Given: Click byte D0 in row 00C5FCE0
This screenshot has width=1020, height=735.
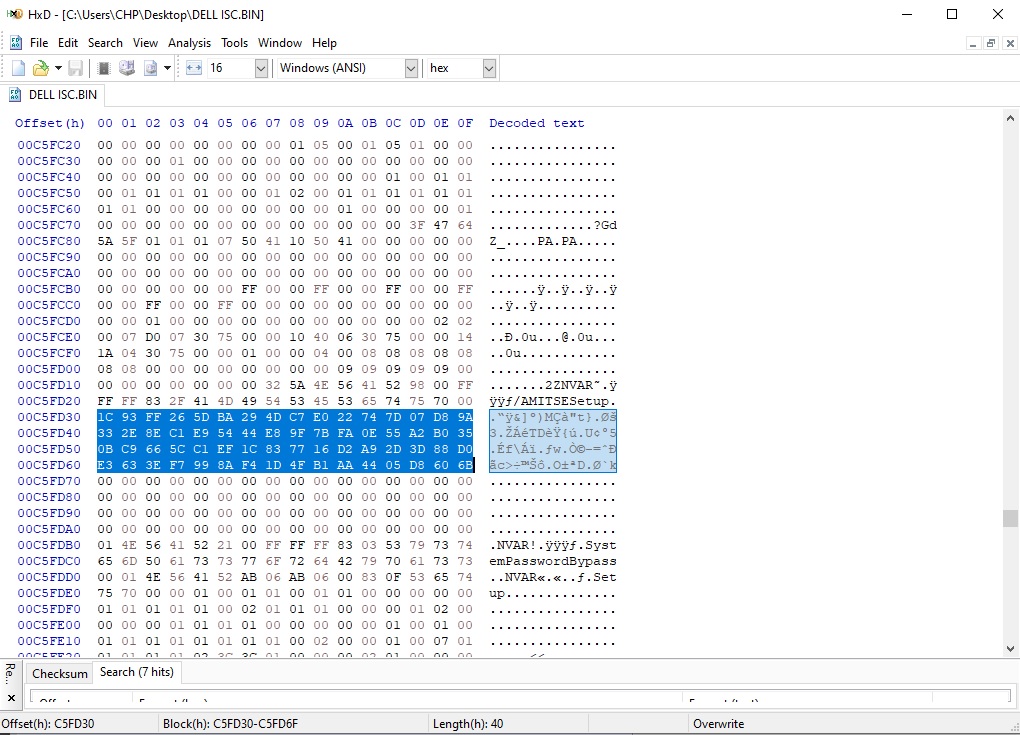Looking at the screenshot, I should pyautogui.click(x=153, y=337).
